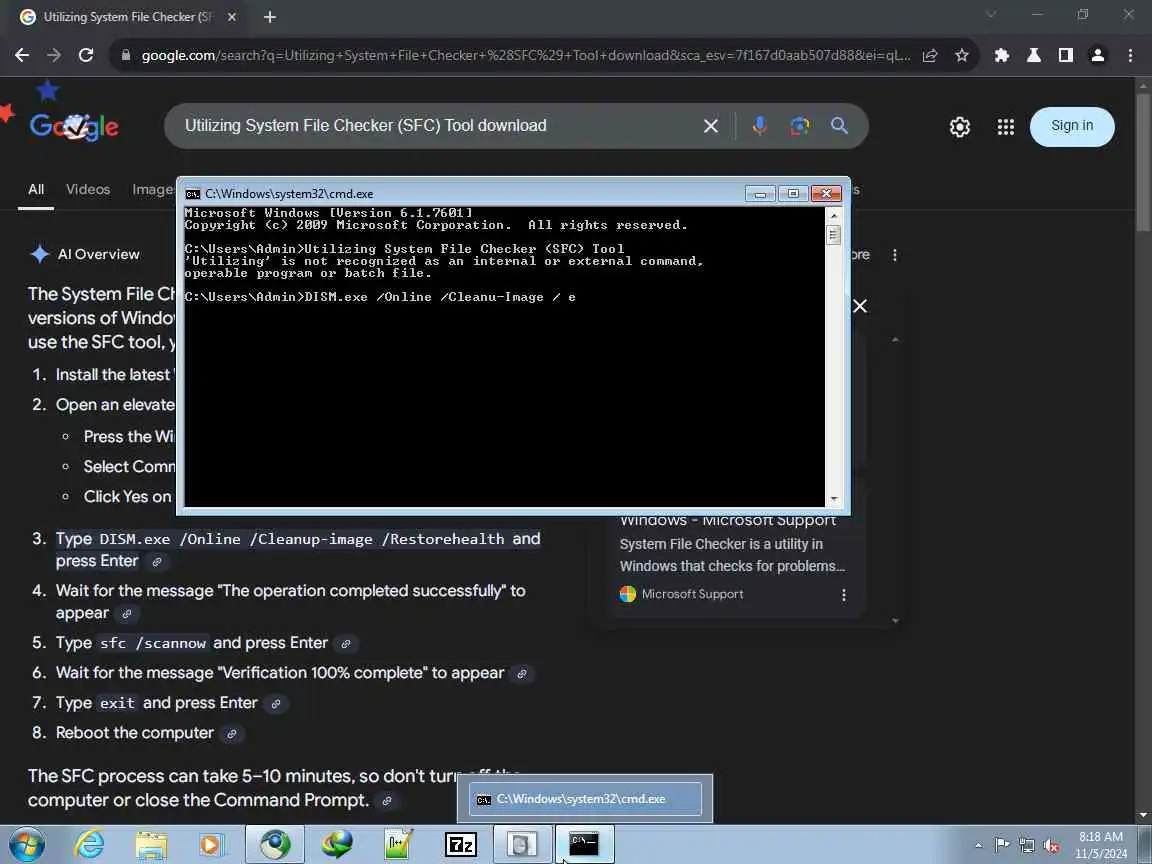Image resolution: width=1152 pixels, height=864 pixels.
Task: Sign in to Google account
Action: coord(1072,126)
